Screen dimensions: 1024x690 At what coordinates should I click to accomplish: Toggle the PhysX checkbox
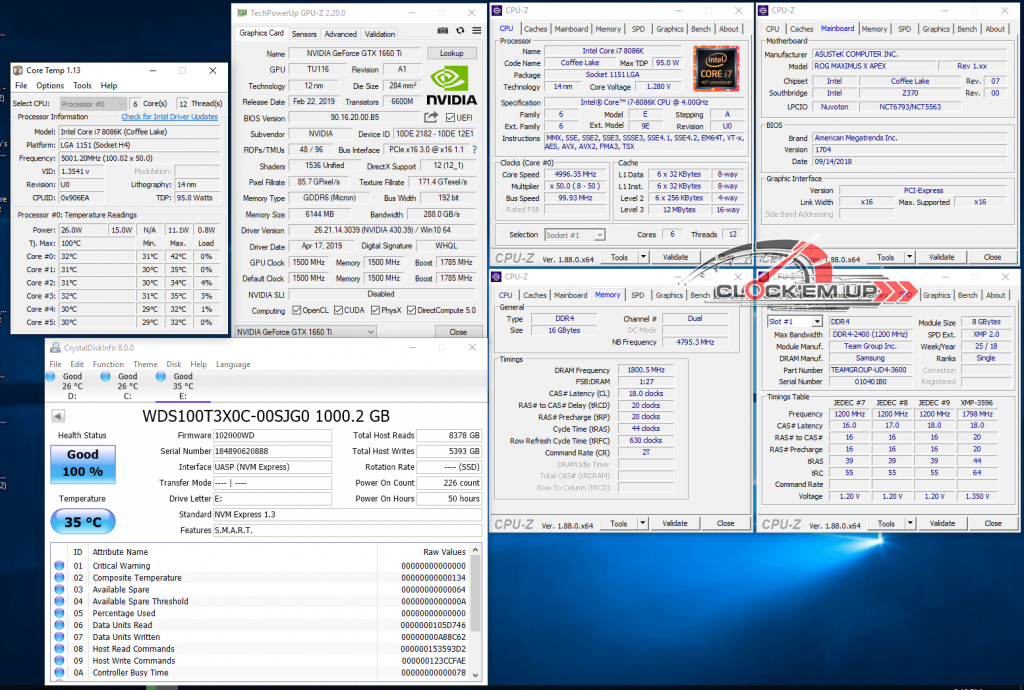click(x=376, y=311)
